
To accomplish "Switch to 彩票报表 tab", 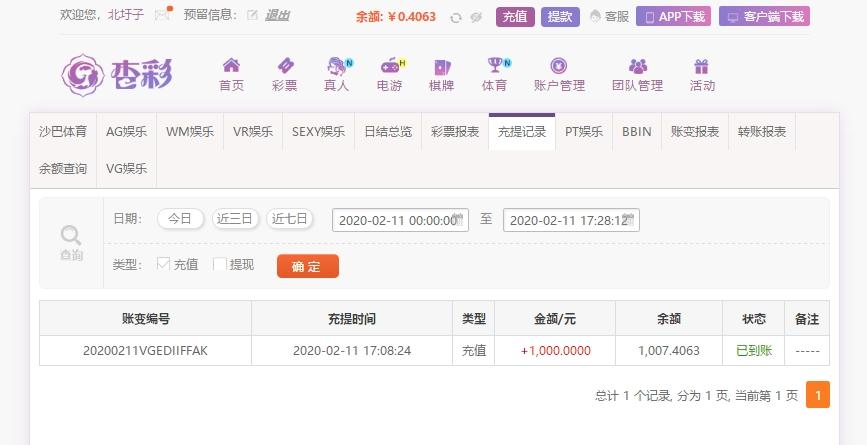I will point(455,132).
